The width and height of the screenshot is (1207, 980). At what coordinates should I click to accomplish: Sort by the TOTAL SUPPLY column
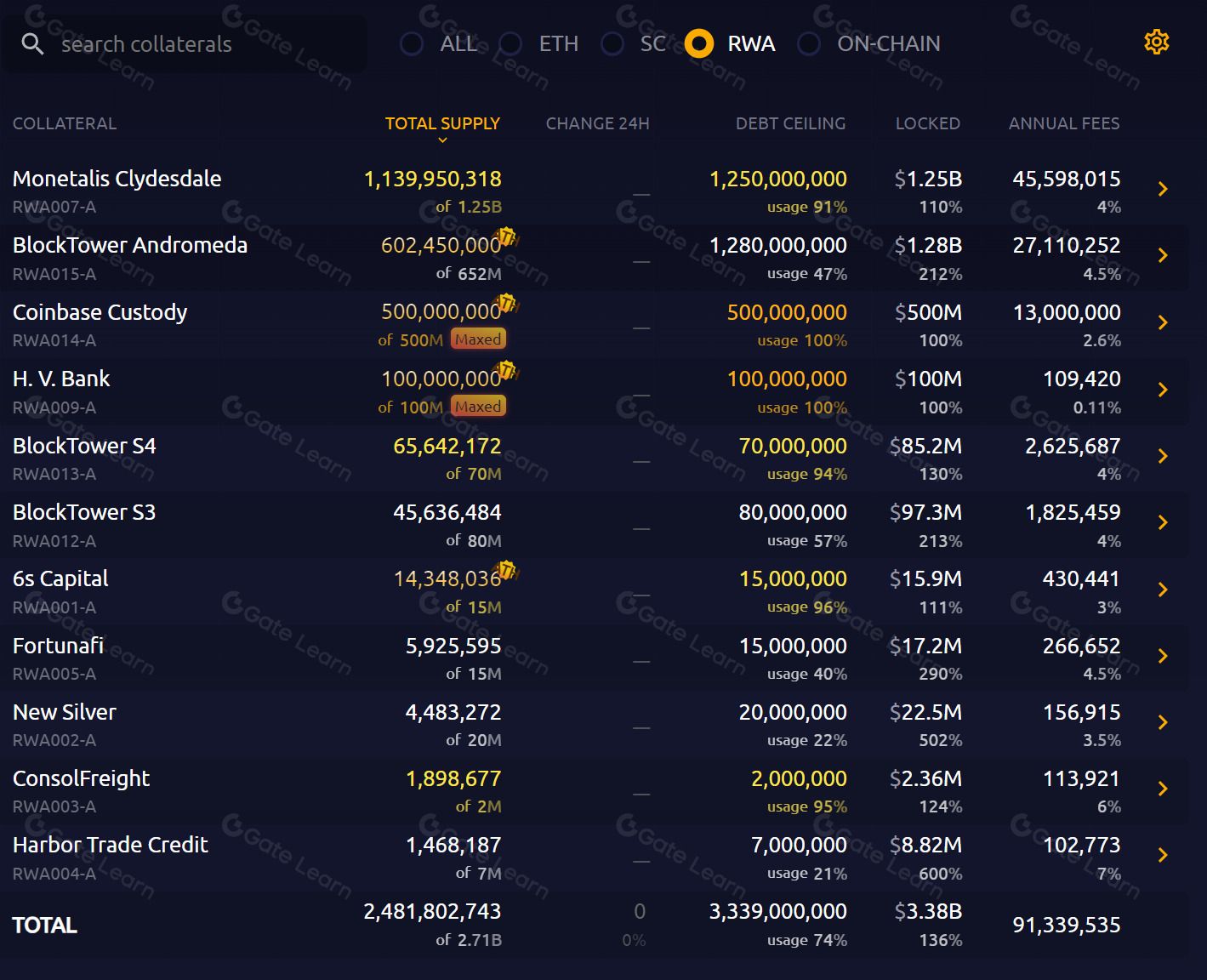click(x=442, y=123)
